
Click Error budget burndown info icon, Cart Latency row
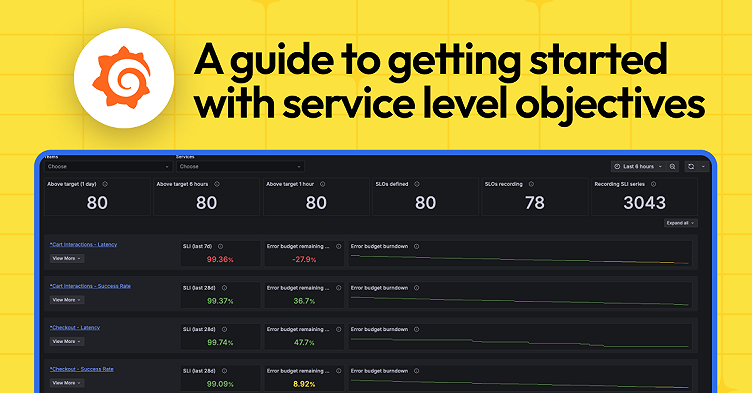click(416, 246)
